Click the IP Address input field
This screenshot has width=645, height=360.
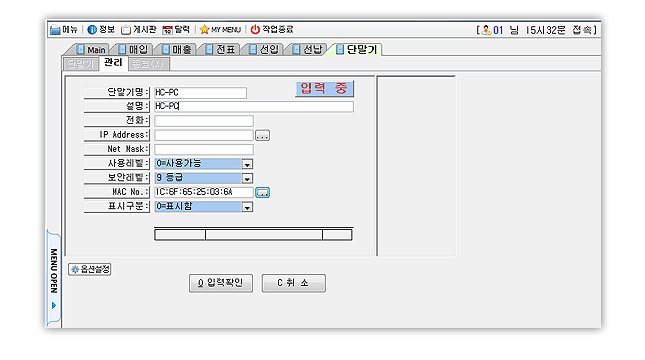[x=204, y=135]
